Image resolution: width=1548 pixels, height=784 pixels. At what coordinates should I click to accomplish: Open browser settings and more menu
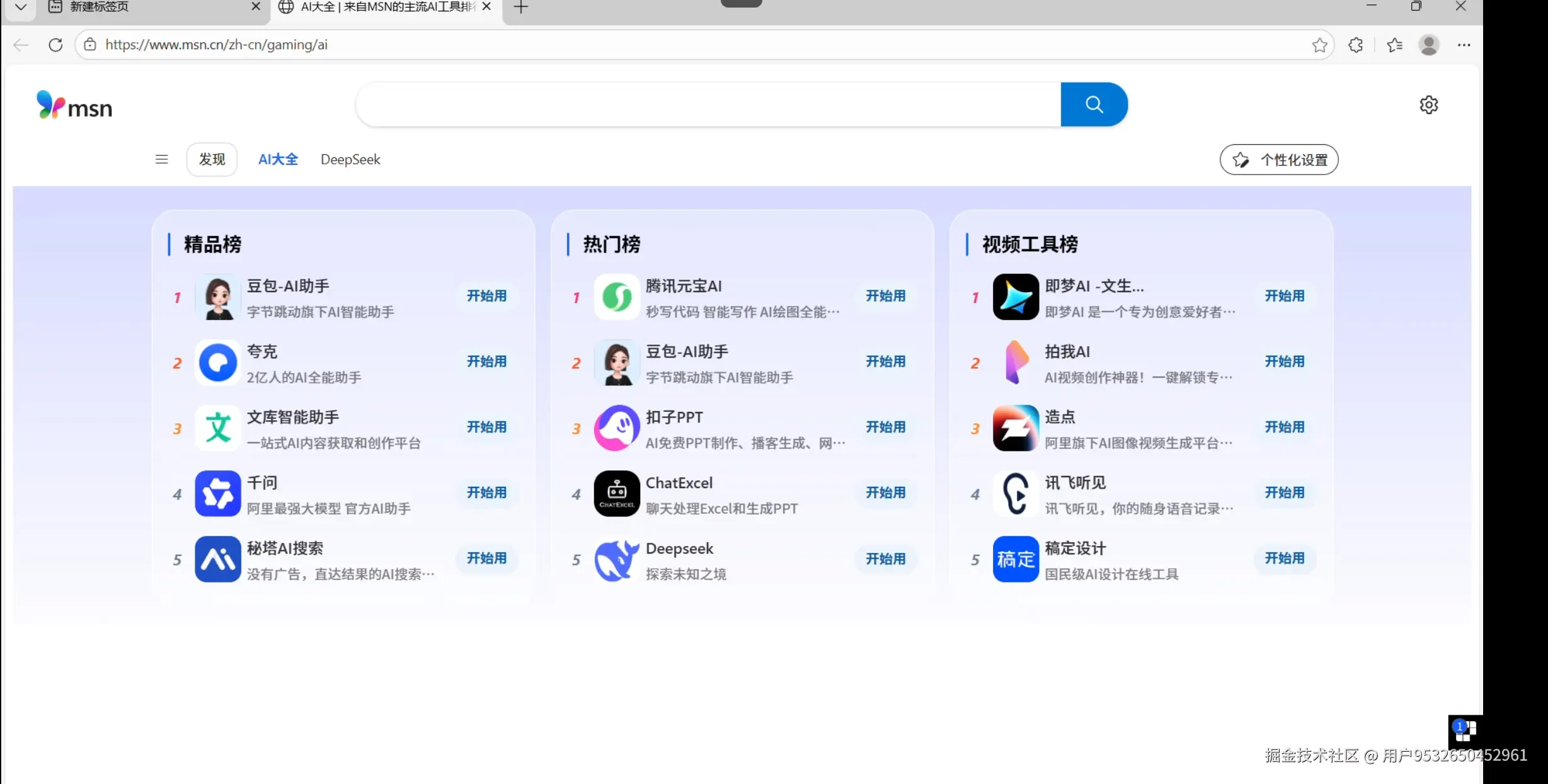pyautogui.click(x=1464, y=45)
